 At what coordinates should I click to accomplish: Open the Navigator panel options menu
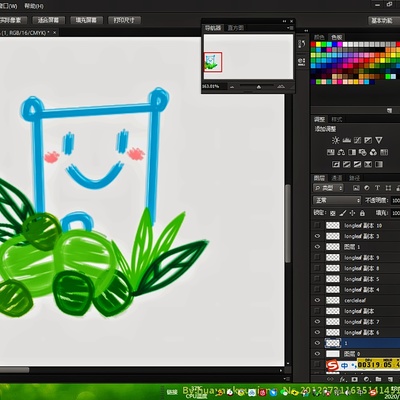point(290,28)
